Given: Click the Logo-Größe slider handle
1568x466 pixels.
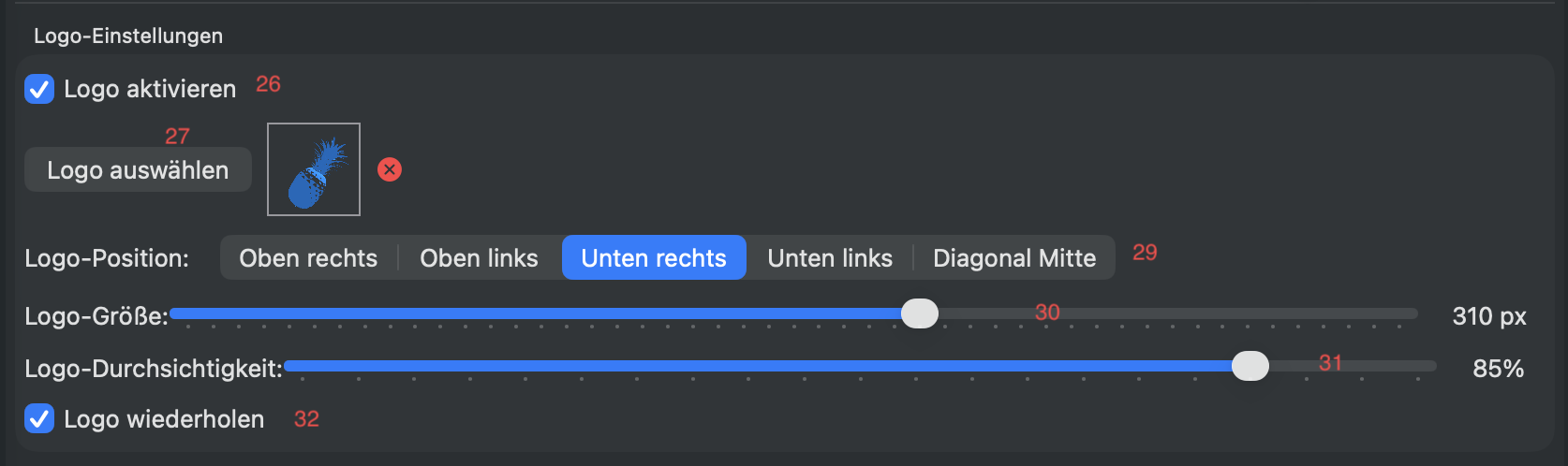Looking at the screenshot, I should point(920,313).
